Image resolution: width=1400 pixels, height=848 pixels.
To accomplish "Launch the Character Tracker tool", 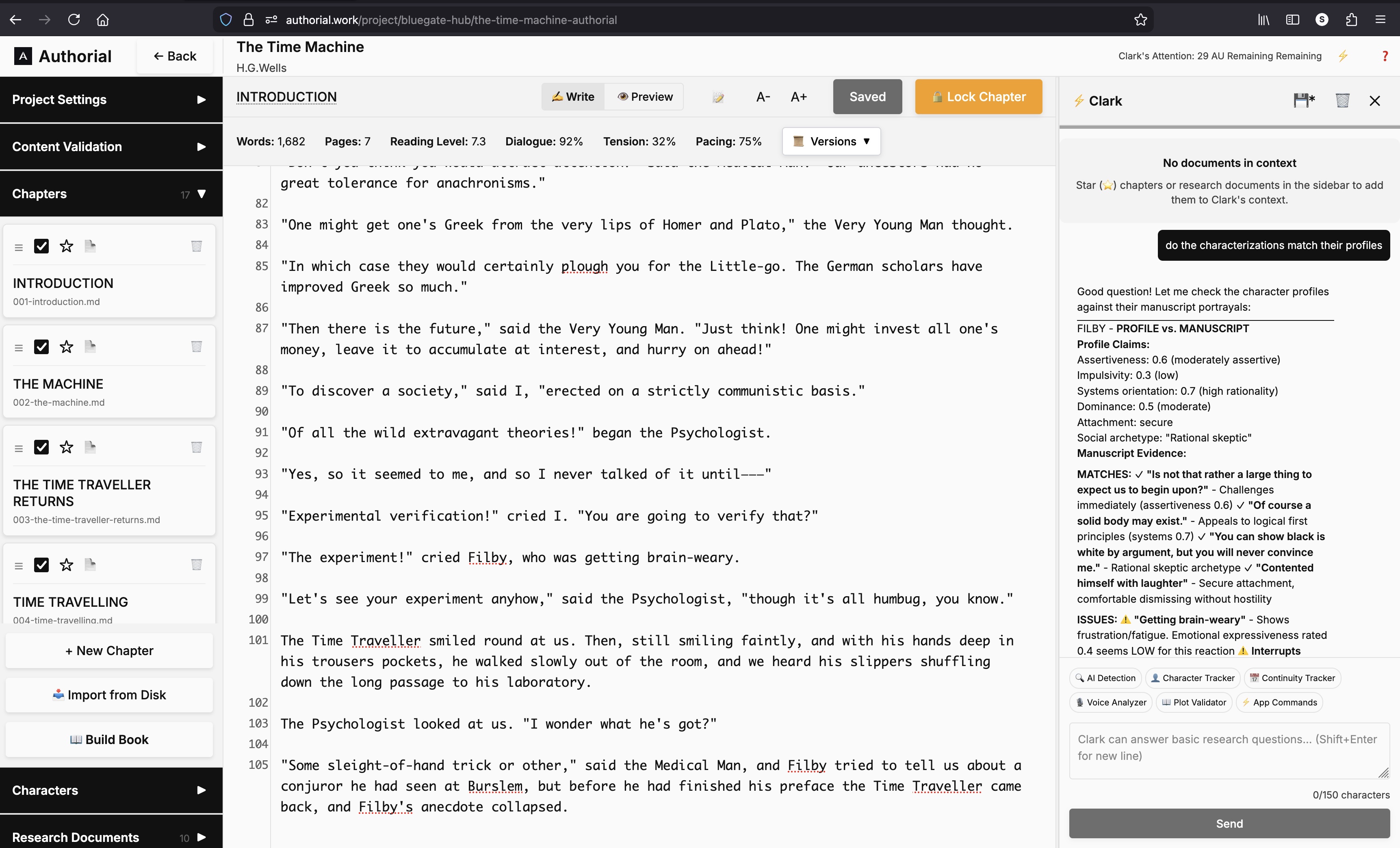I will [x=1192, y=677].
